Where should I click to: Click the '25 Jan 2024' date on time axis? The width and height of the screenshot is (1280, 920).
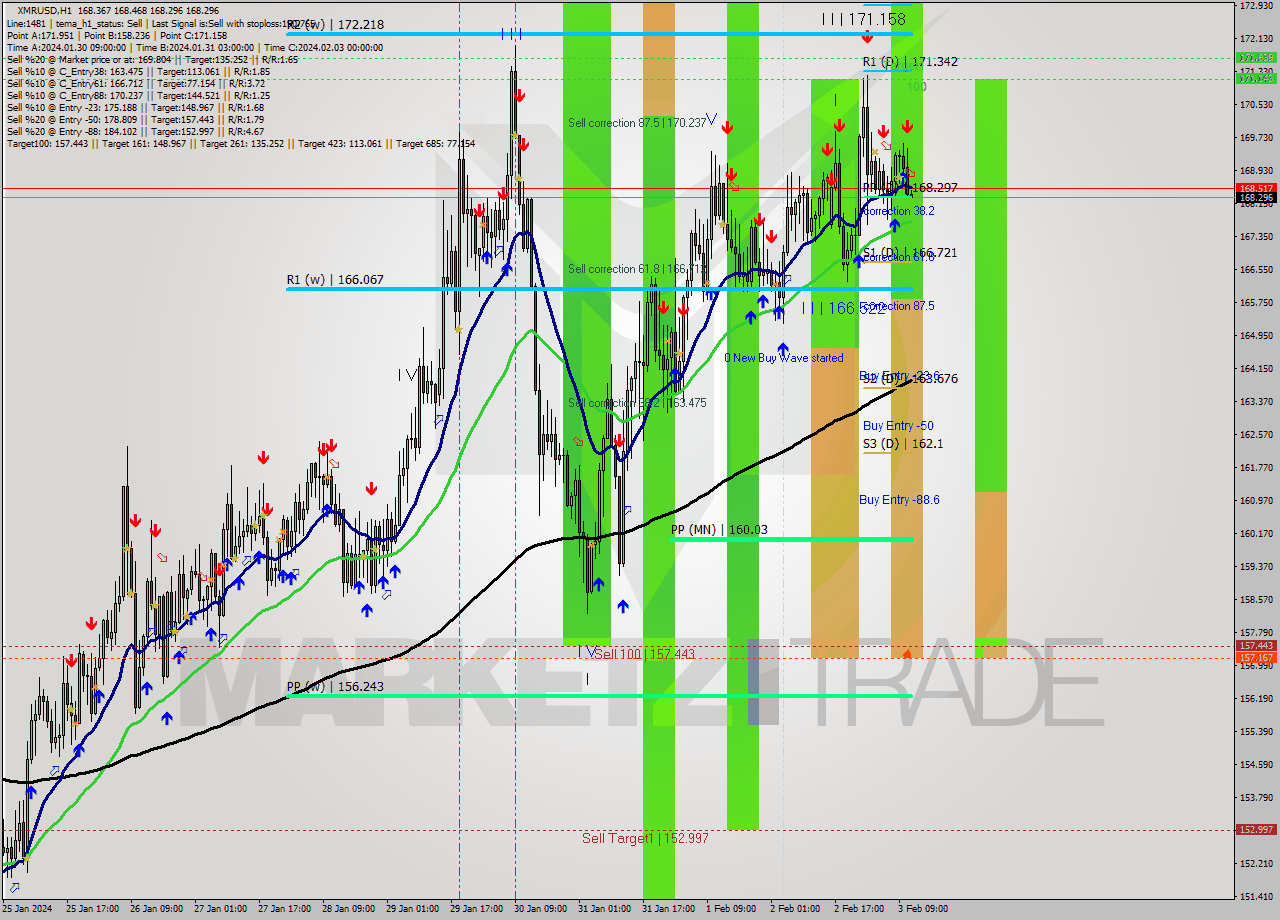pos(26,909)
